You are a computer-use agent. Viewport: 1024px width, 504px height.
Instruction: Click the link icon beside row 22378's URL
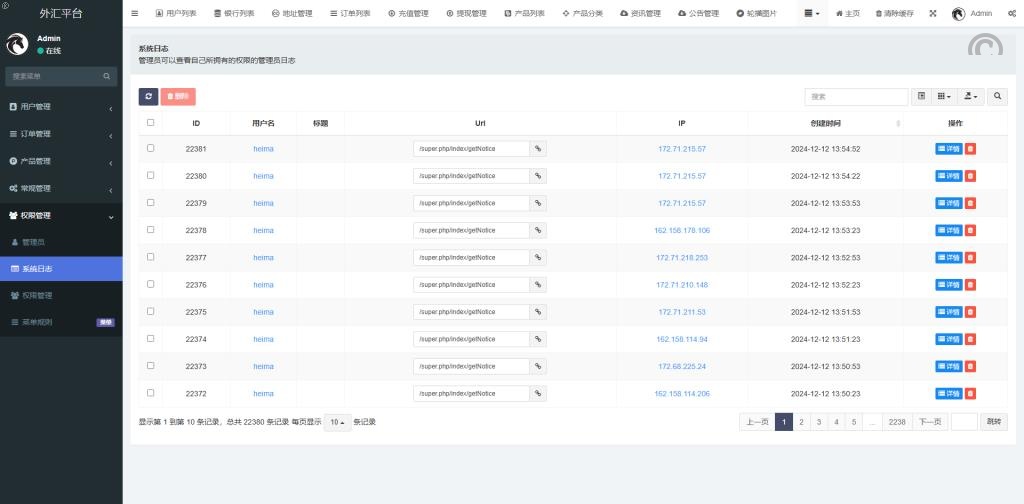coord(538,230)
